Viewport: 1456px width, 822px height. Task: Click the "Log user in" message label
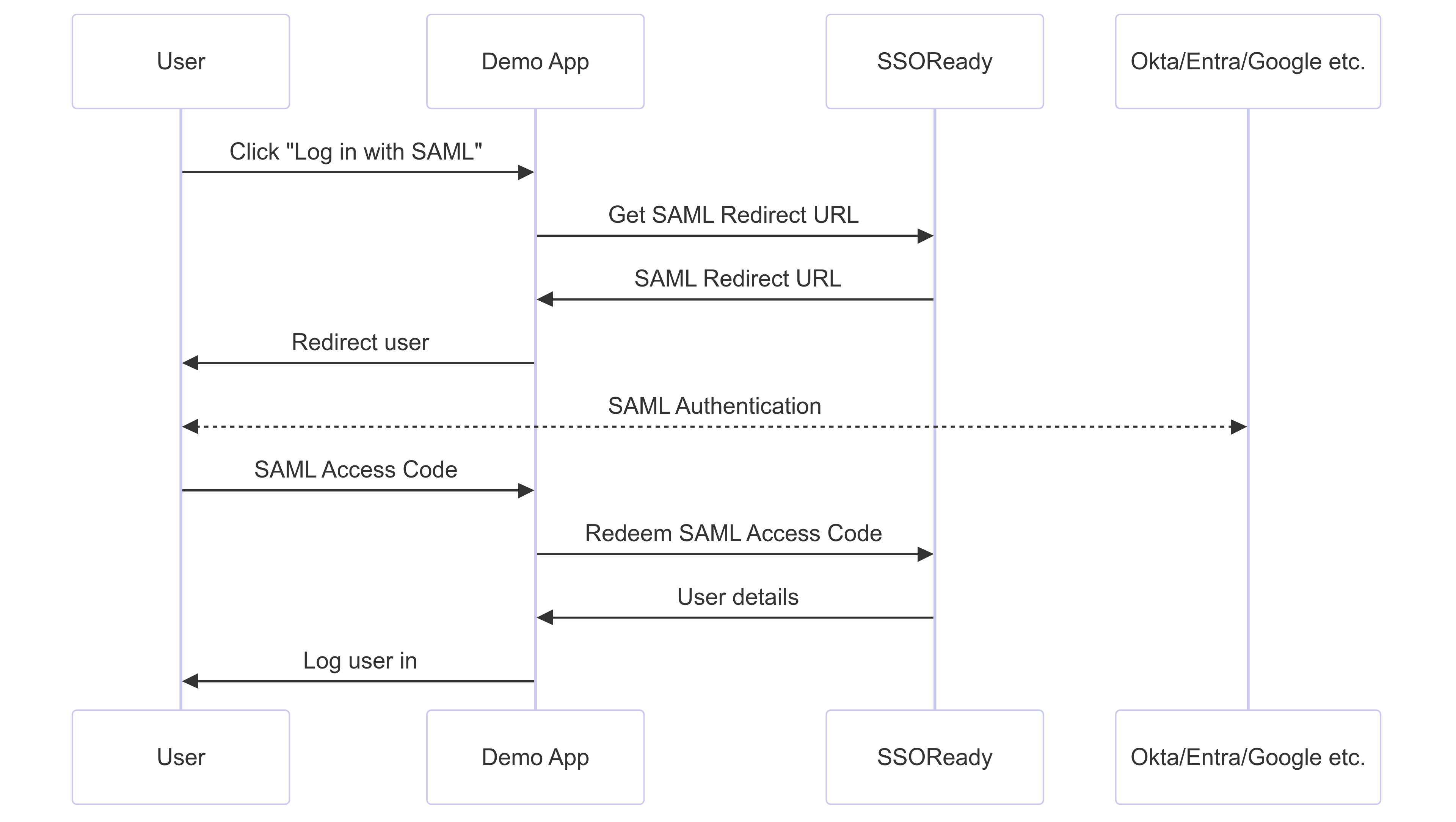point(360,661)
